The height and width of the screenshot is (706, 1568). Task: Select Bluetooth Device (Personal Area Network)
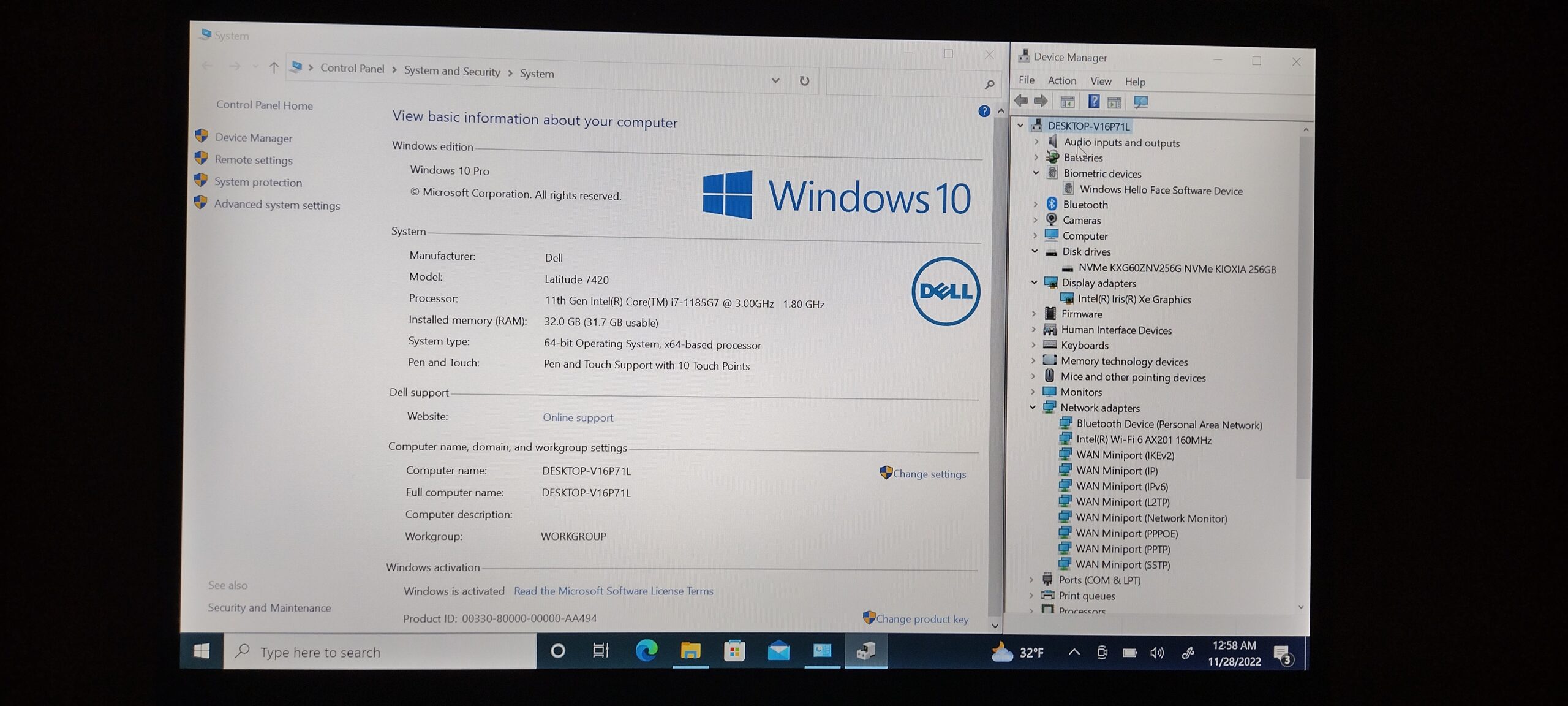click(1169, 424)
